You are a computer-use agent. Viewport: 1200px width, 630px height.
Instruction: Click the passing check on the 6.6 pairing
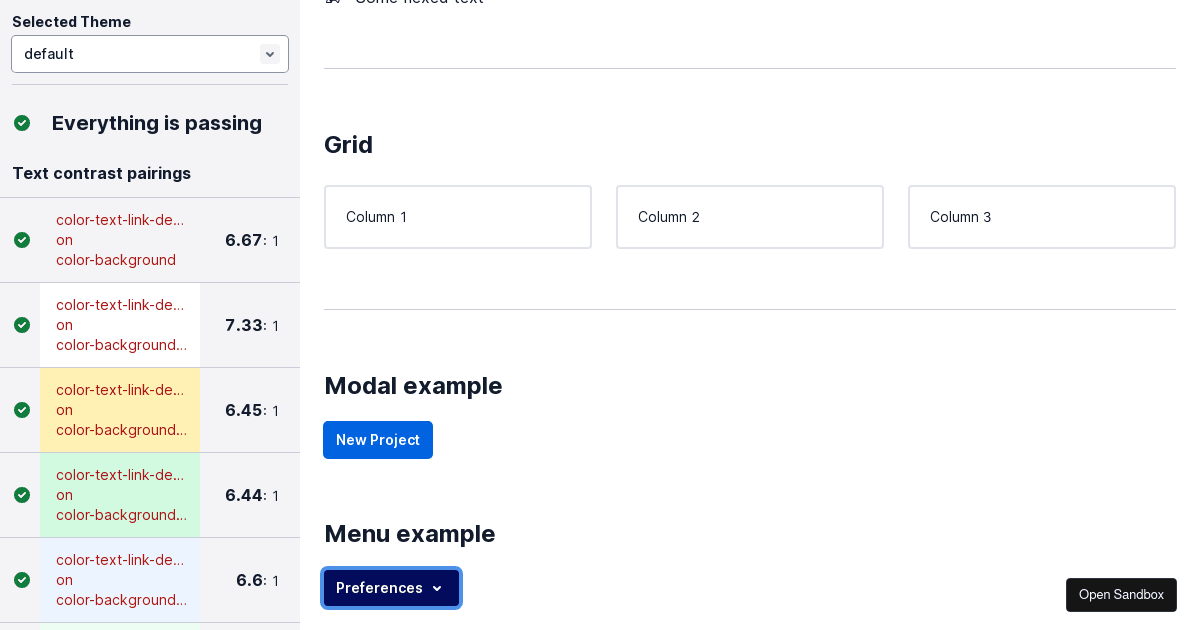pos(22,580)
